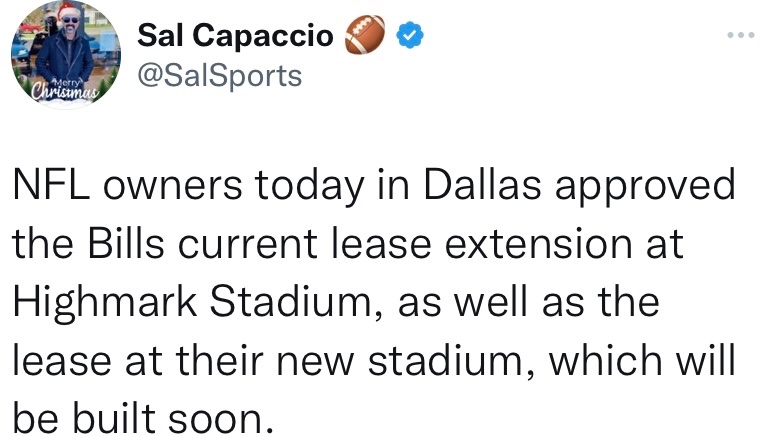Click the Merry Christmas banner on avatar
Viewport: 771px width, 436px height.
(65, 88)
